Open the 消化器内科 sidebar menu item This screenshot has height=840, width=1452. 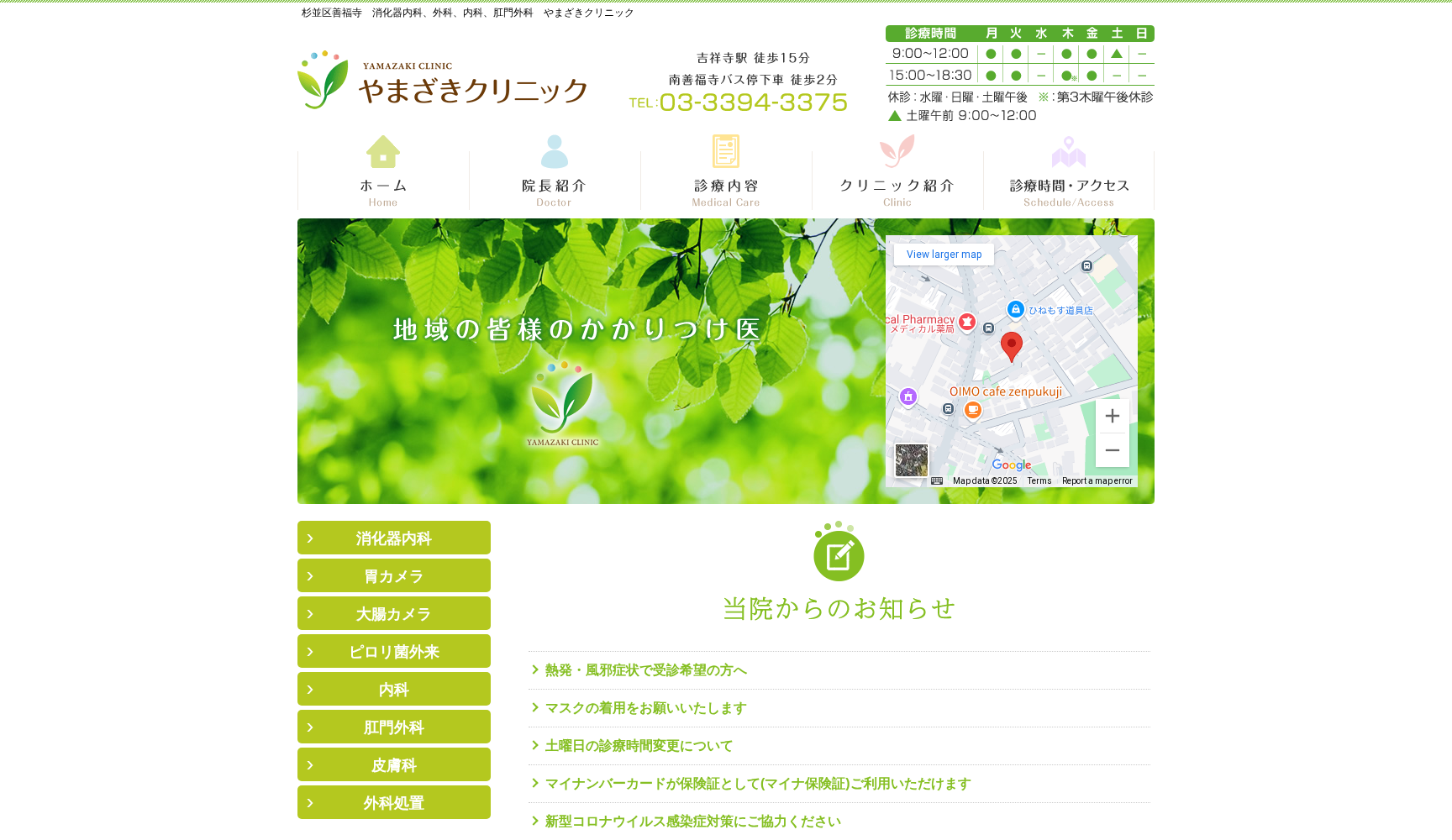[x=393, y=538]
